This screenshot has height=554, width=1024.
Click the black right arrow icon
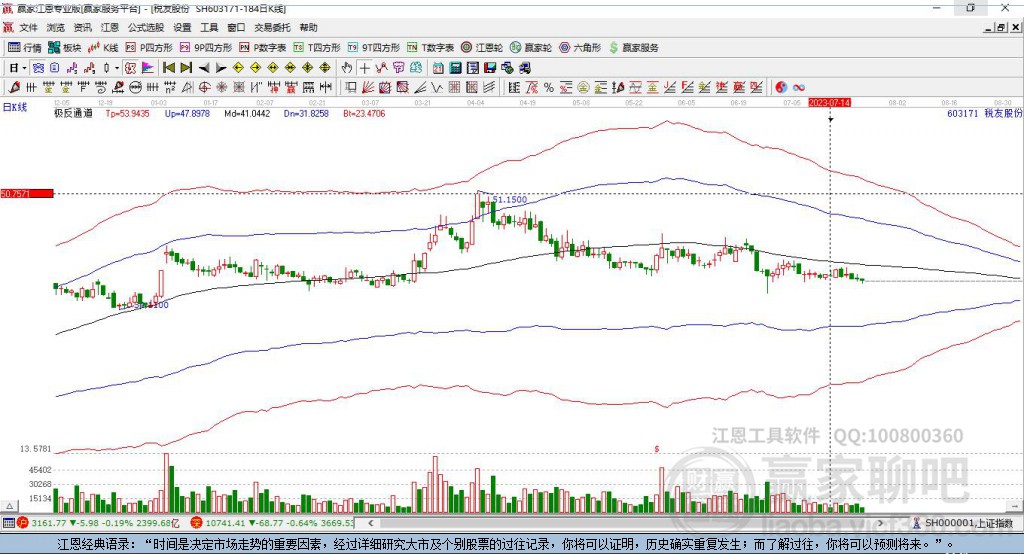click(221, 68)
